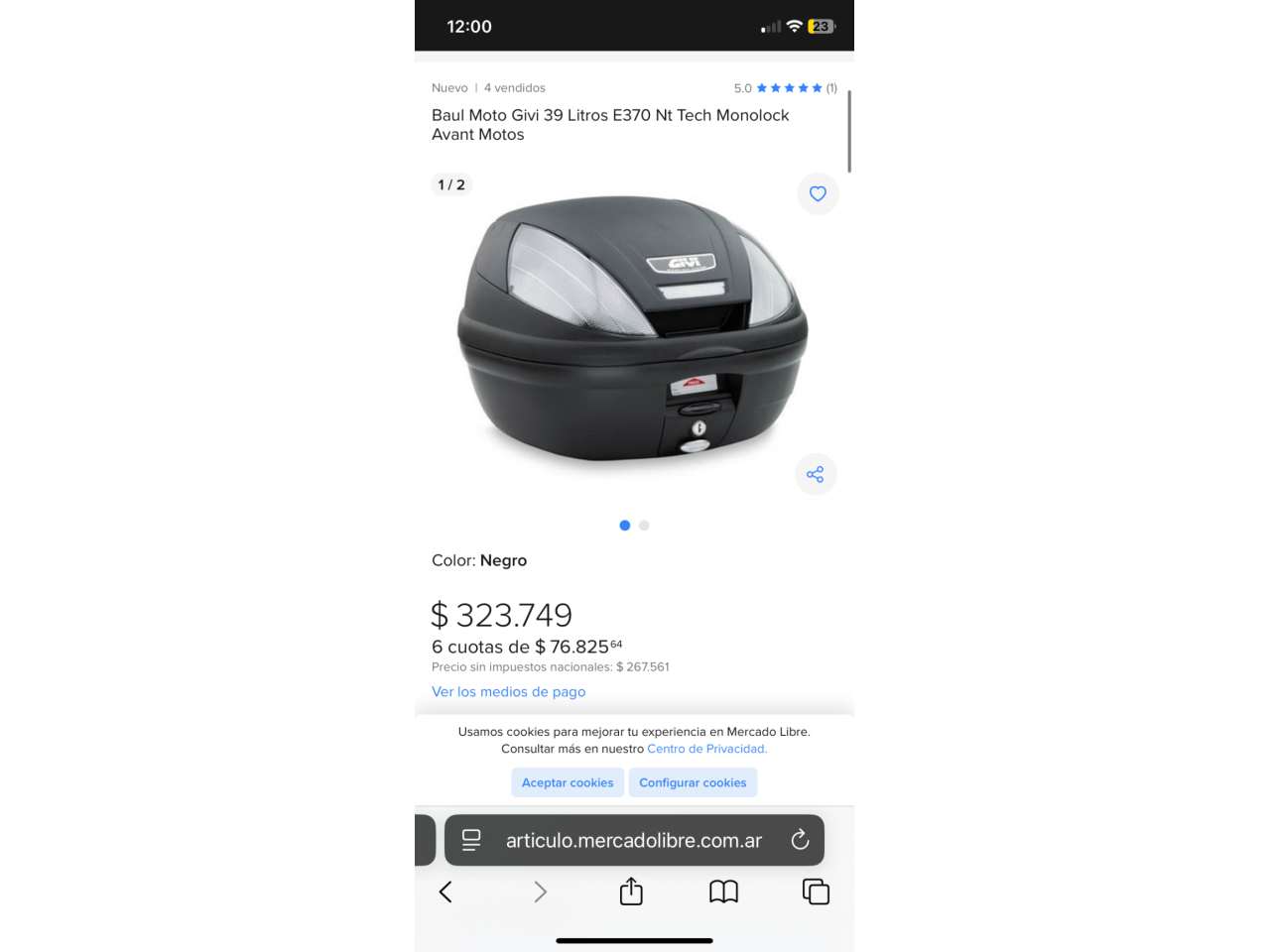Open Ver los medios de pago link
This screenshot has width=1270, height=952.
pyautogui.click(x=509, y=692)
